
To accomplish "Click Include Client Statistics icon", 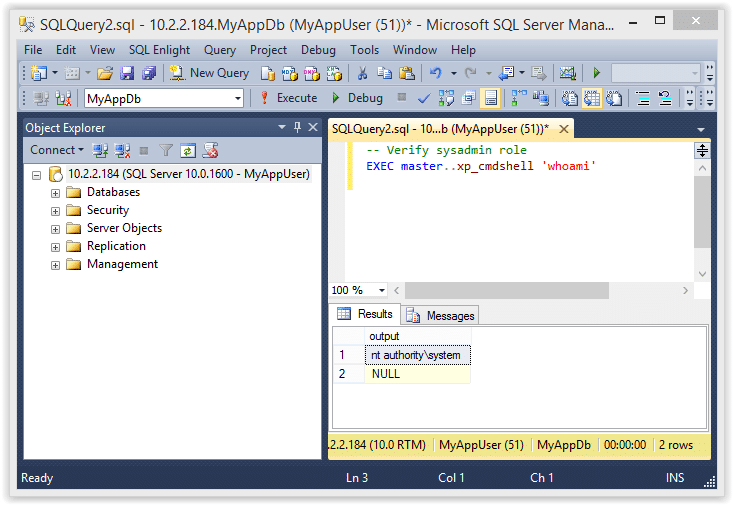I will pos(540,98).
